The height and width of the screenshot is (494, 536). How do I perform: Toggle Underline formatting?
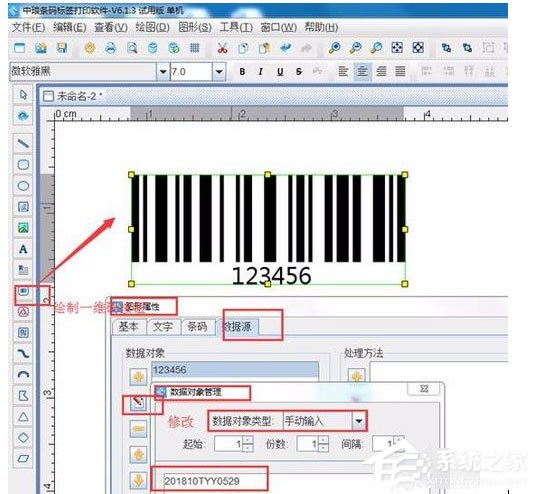[280, 71]
